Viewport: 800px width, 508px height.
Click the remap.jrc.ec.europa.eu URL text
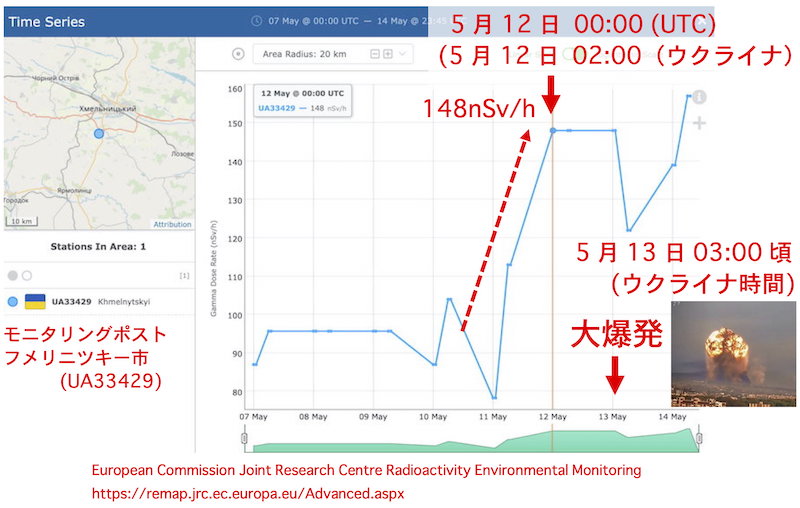click(x=248, y=494)
